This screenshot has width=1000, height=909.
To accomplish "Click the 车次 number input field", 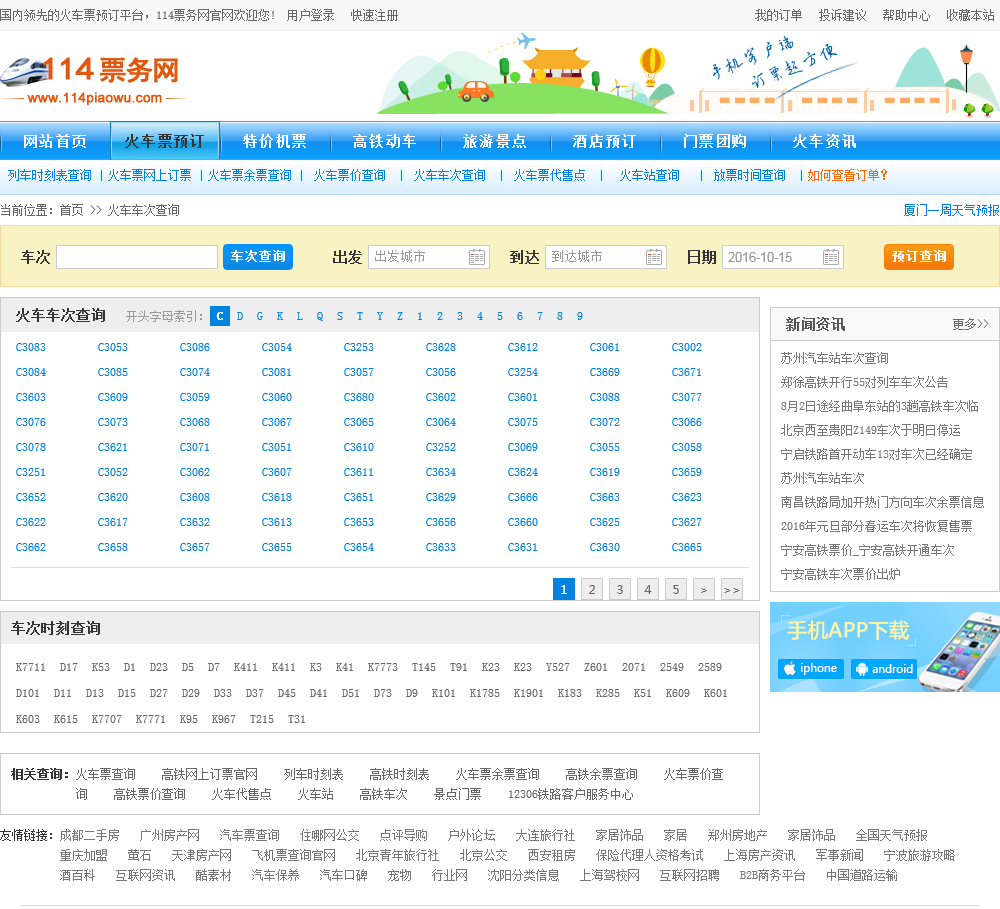I will pos(137,257).
